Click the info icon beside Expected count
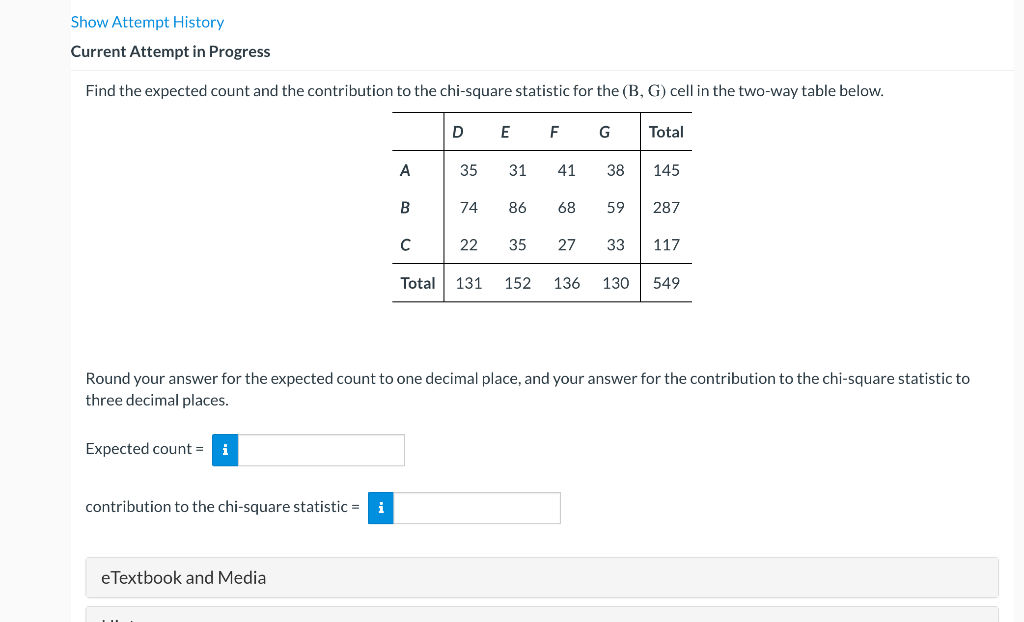This screenshot has height=622, width=1024. tap(224, 450)
